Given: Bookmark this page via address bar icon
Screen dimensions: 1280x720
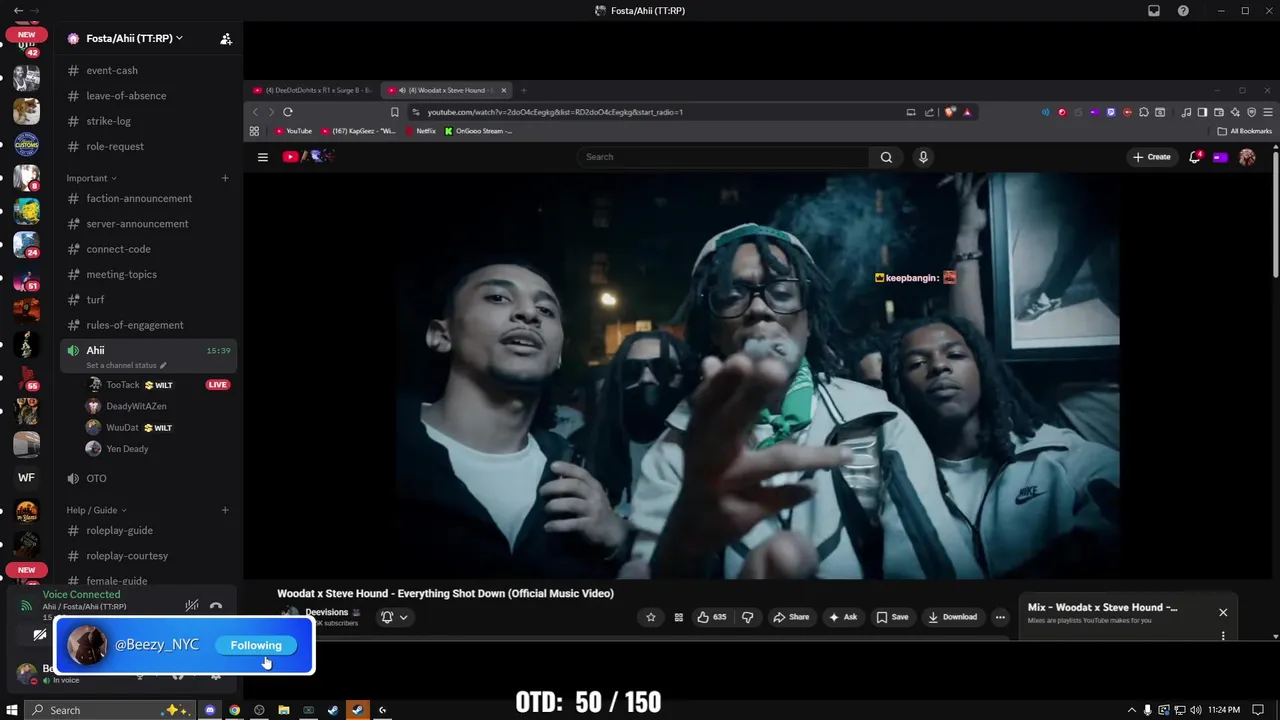Looking at the screenshot, I should point(395,112).
